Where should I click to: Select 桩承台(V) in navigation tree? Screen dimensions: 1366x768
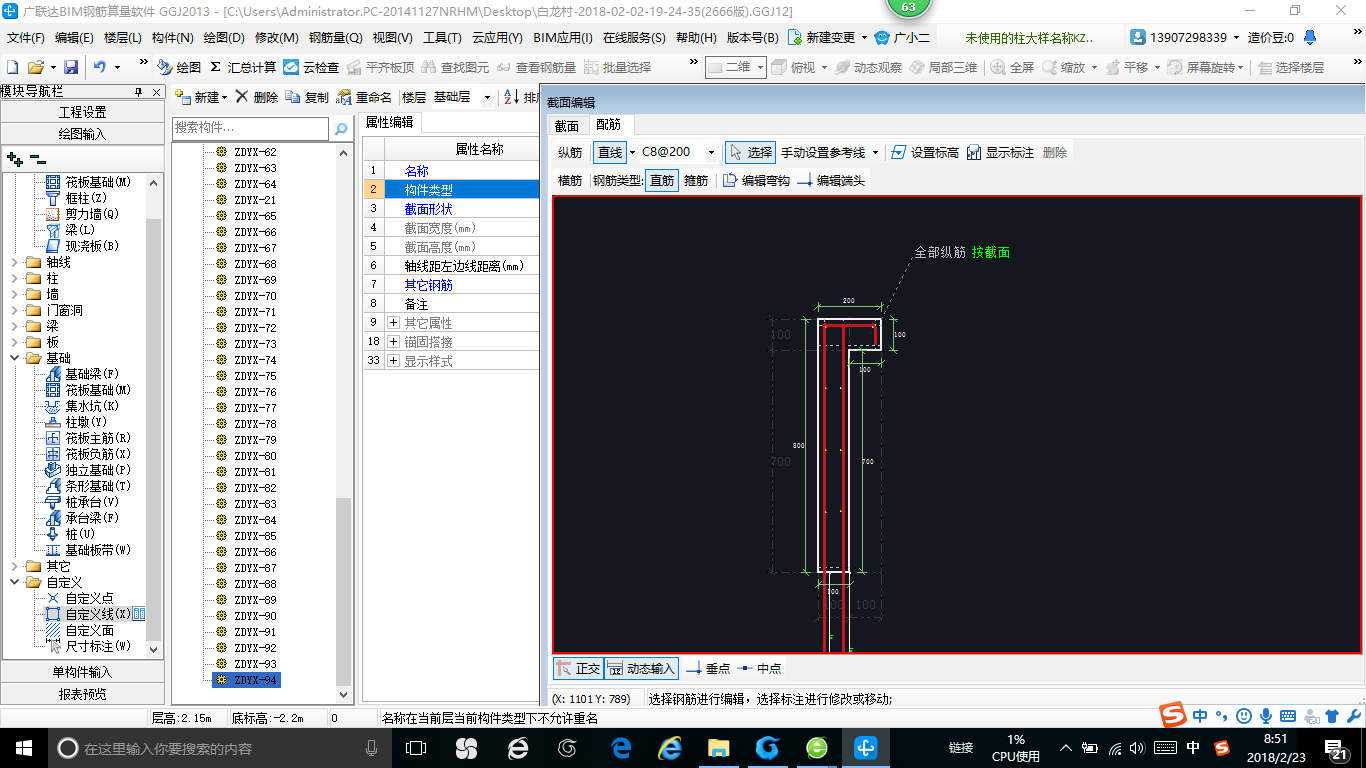(83, 502)
